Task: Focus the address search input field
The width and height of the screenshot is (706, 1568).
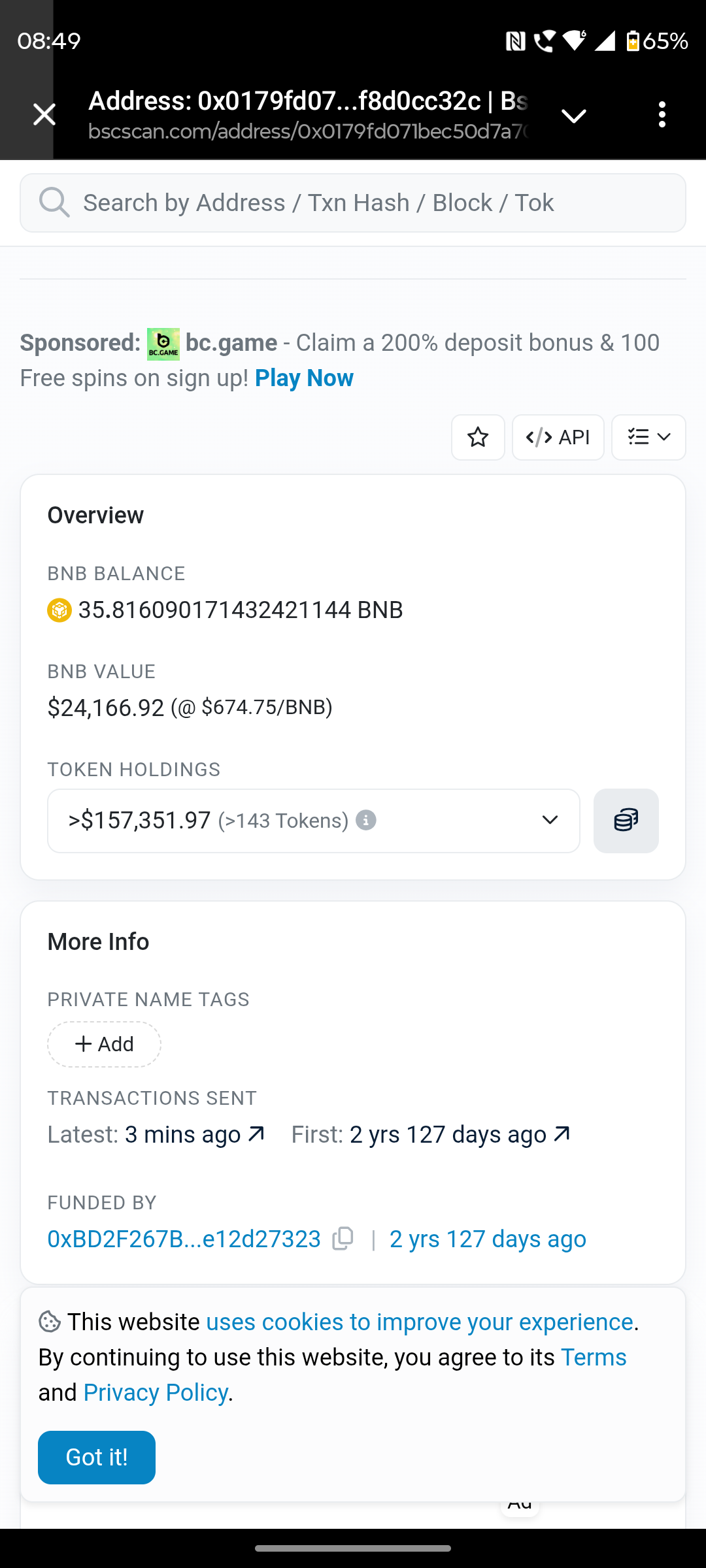Action: [353, 203]
